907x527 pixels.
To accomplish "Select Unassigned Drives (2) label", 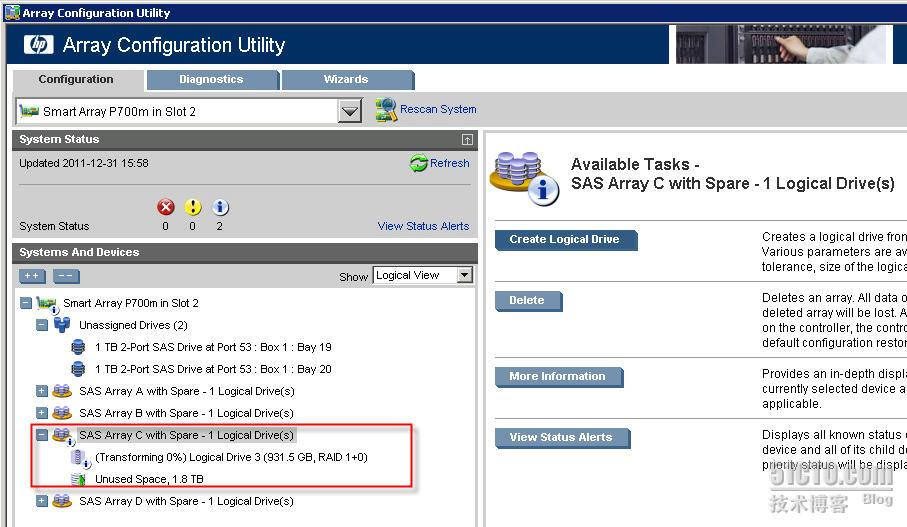I will coord(133,325).
